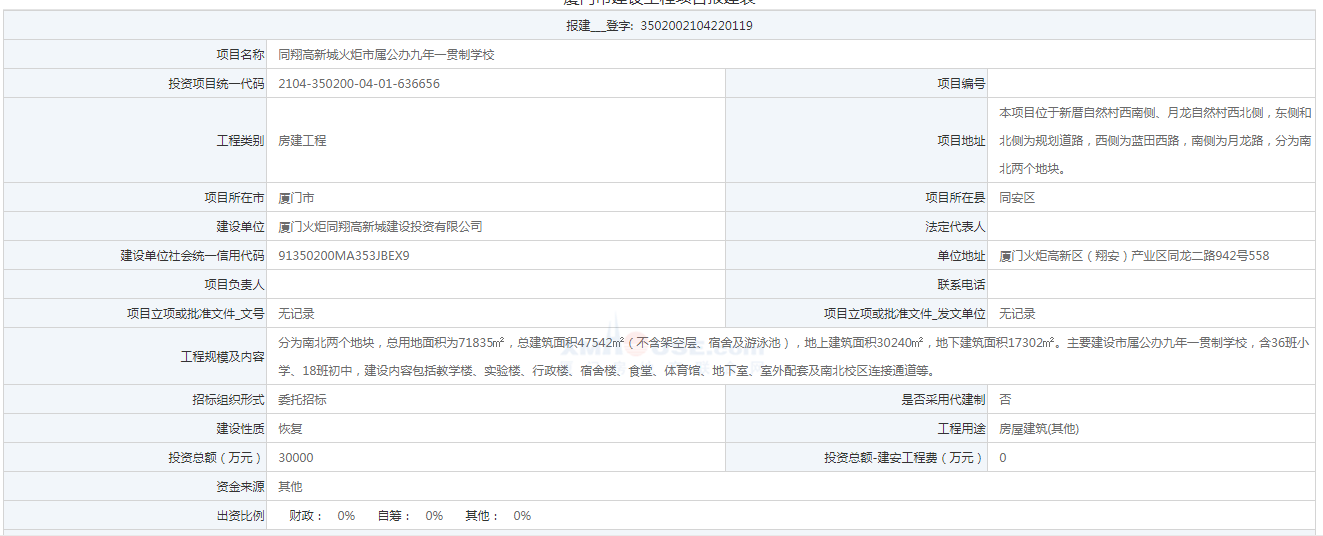Click the 项目所在市 label

(235, 198)
